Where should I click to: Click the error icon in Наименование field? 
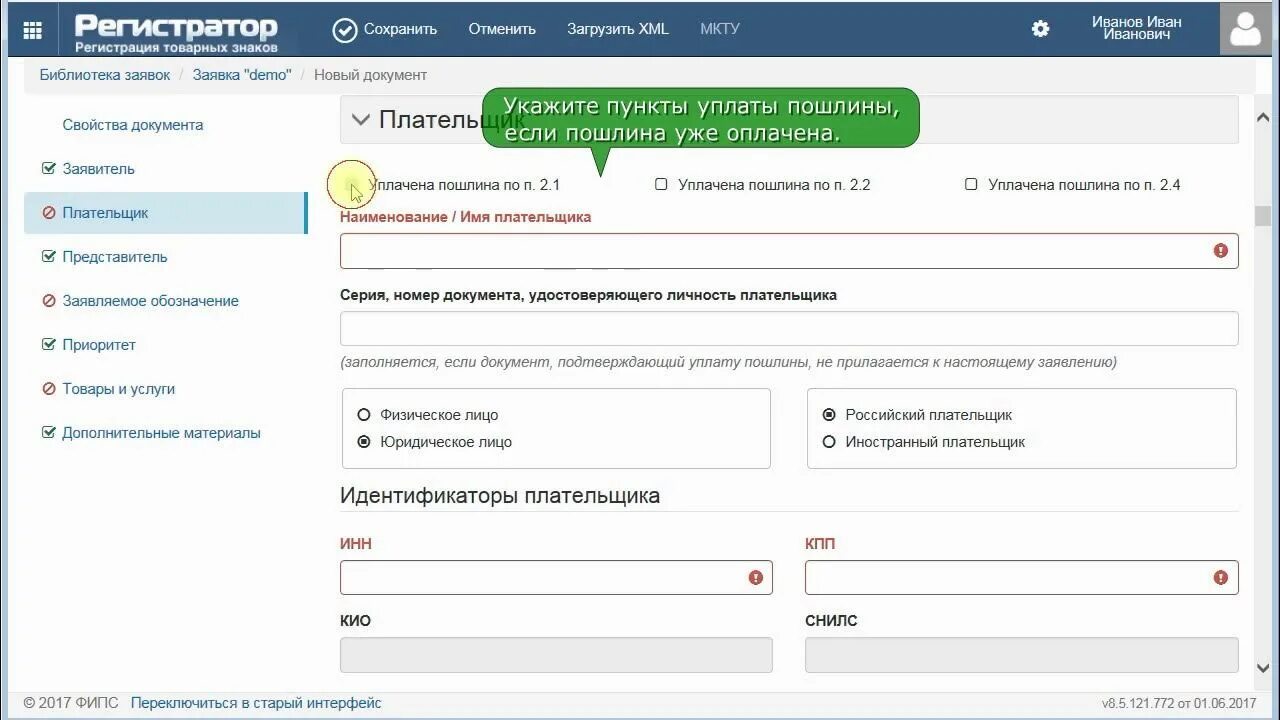[x=1220, y=251]
